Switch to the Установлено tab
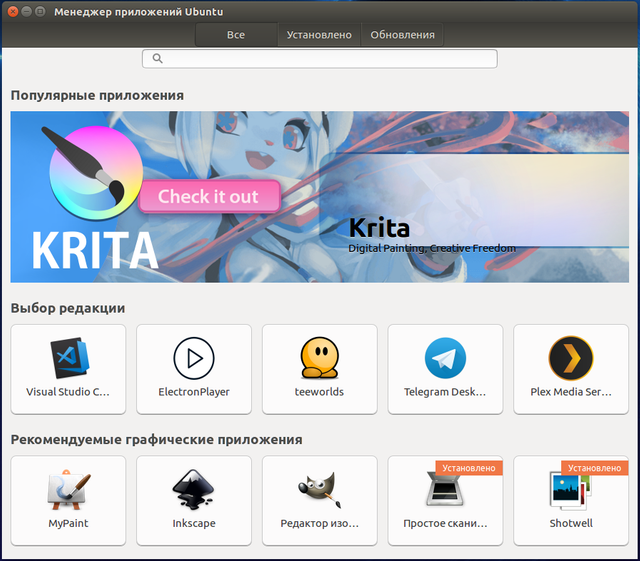This screenshot has width=640, height=561. coord(319,35)
